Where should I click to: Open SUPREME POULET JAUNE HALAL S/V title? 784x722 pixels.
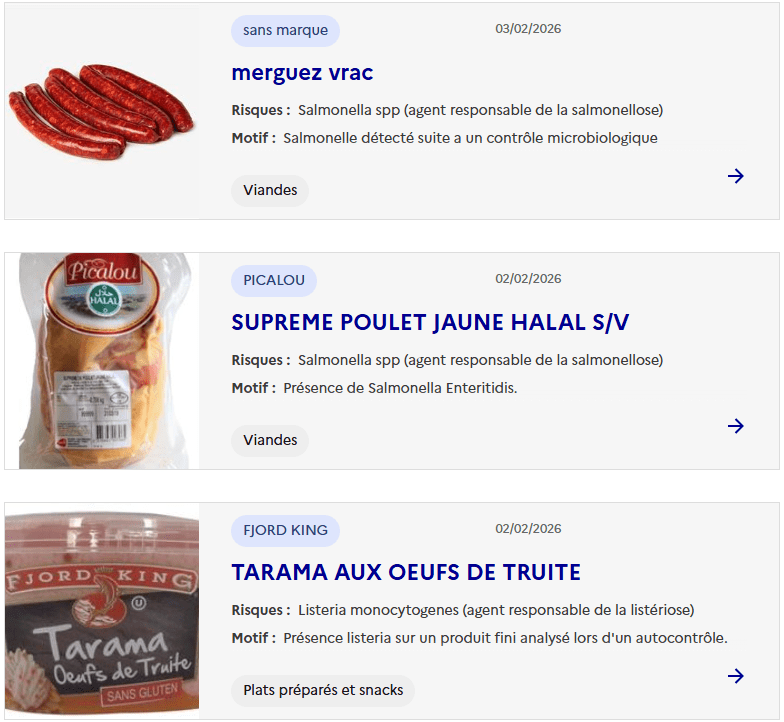point(430,322)
